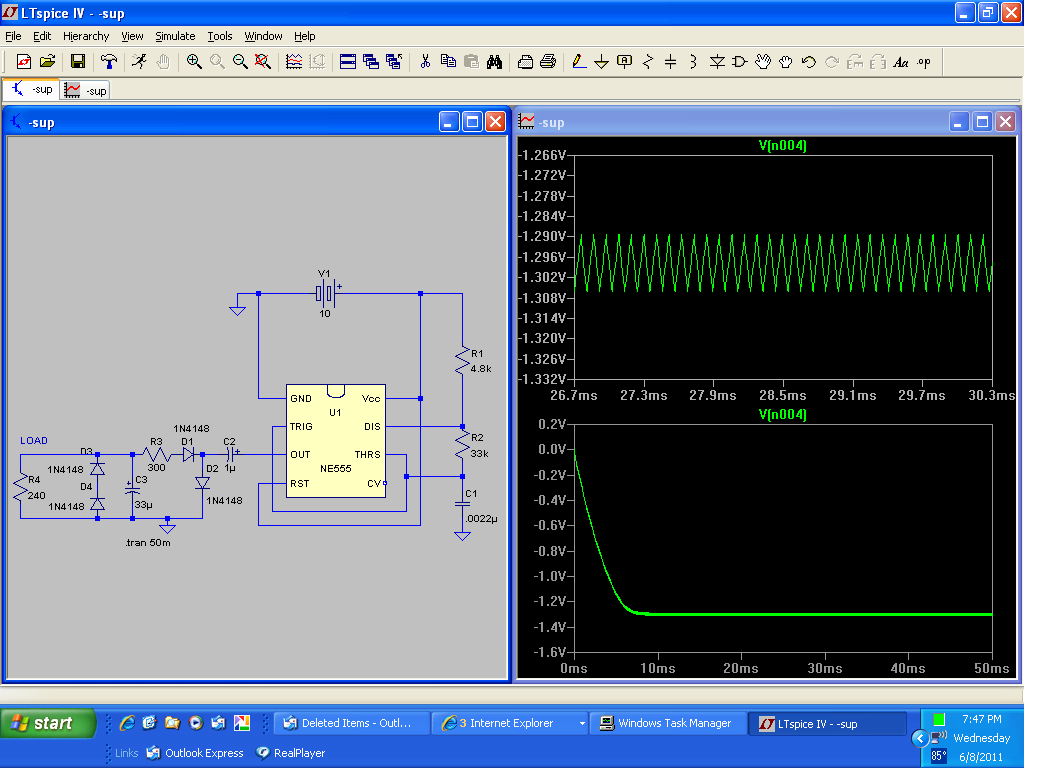Open the File menu
Viewport: 1042px width, 770px height.
13,36
